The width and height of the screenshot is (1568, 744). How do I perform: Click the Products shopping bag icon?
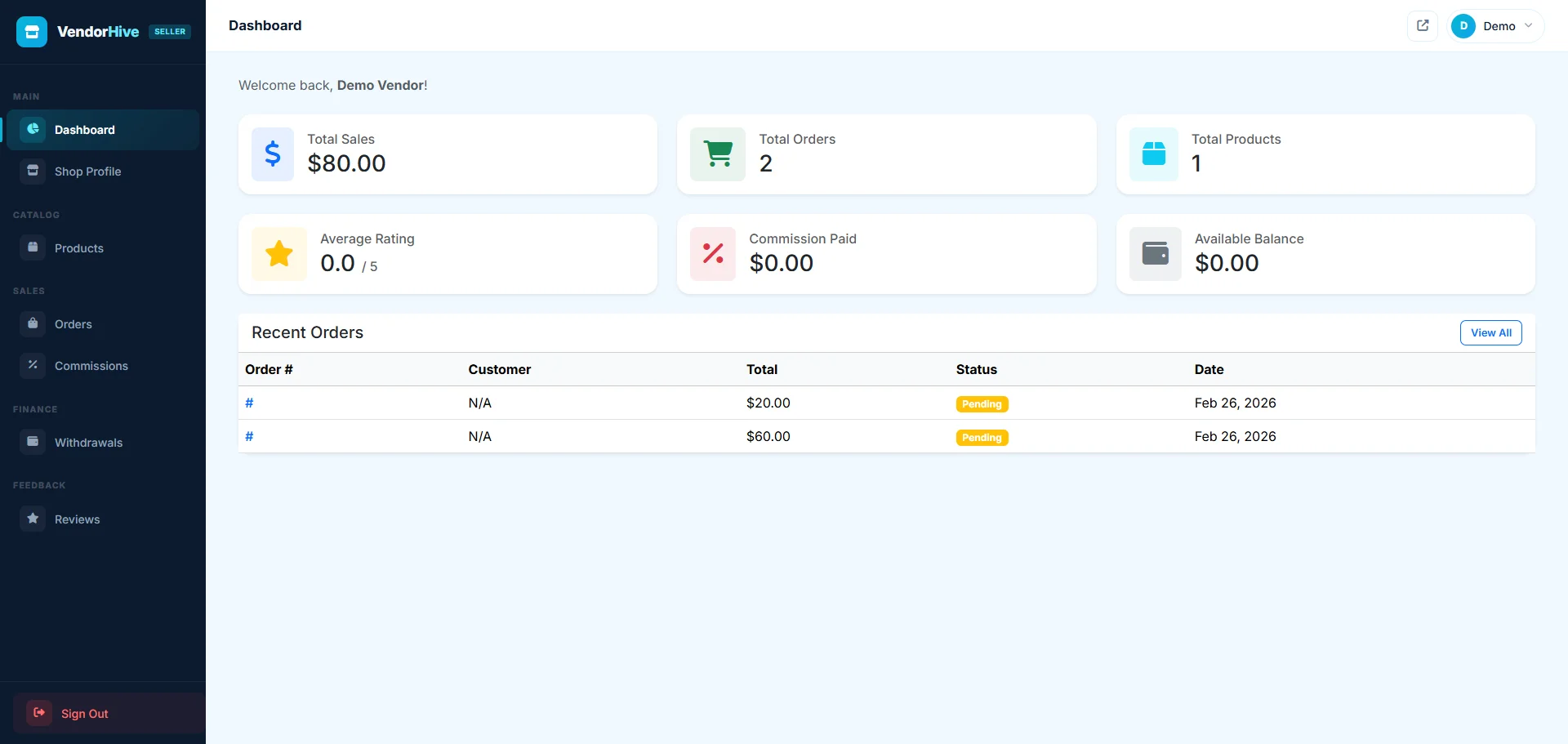pos(33,247)
